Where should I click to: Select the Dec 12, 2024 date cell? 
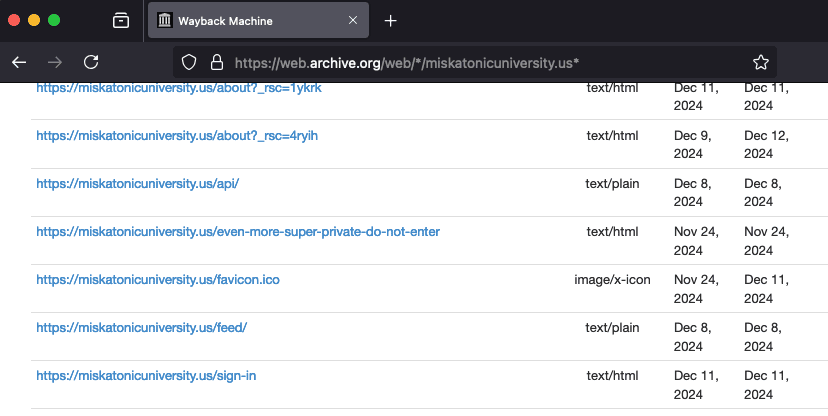pyautogui.click(x=766, y=145)
